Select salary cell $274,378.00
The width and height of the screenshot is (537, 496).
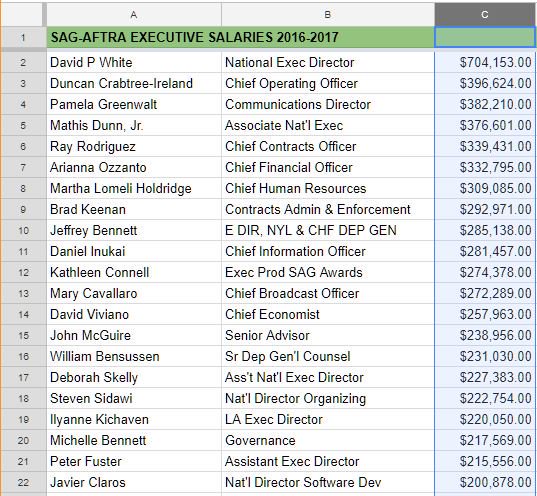[x=485, y=272]
